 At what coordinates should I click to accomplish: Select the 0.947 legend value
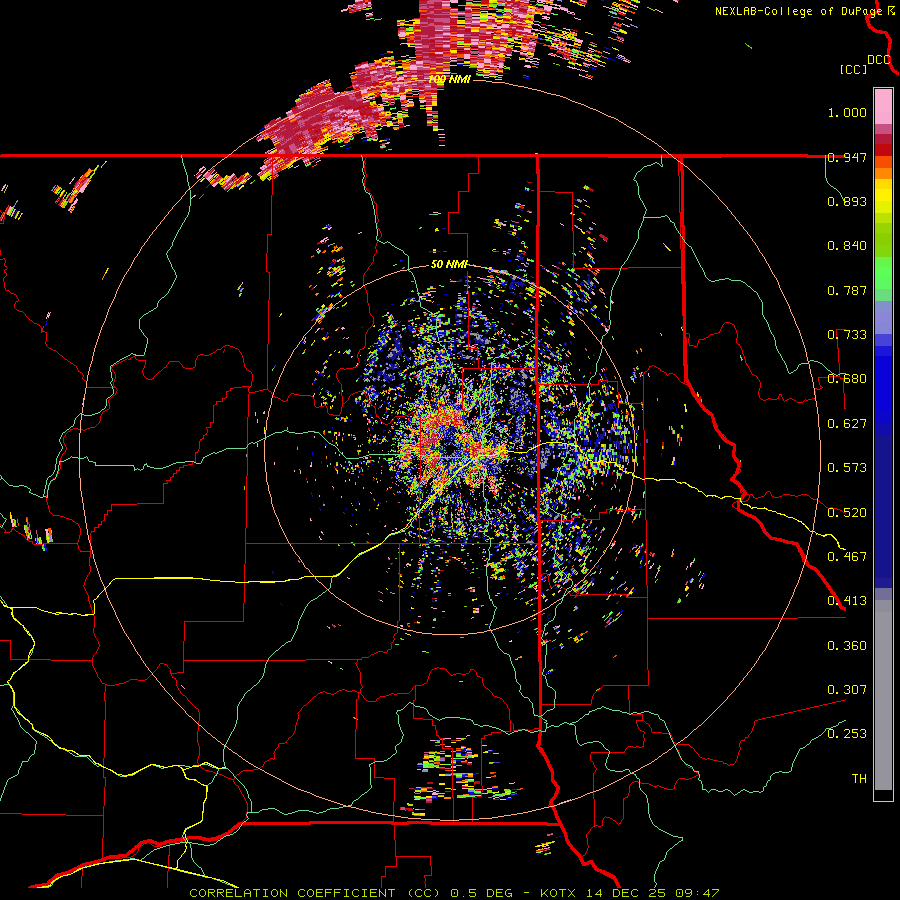pyautogui.click(x=847, y=157)
